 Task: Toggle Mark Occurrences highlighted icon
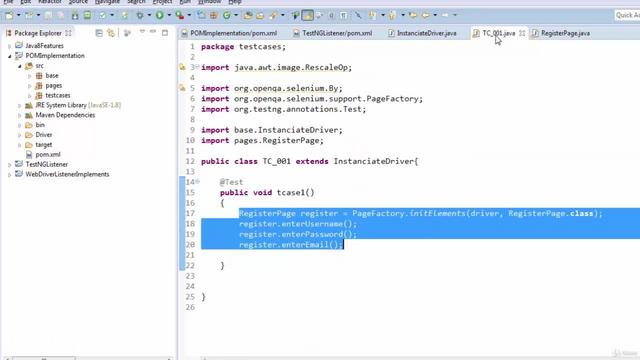point(307,16)
